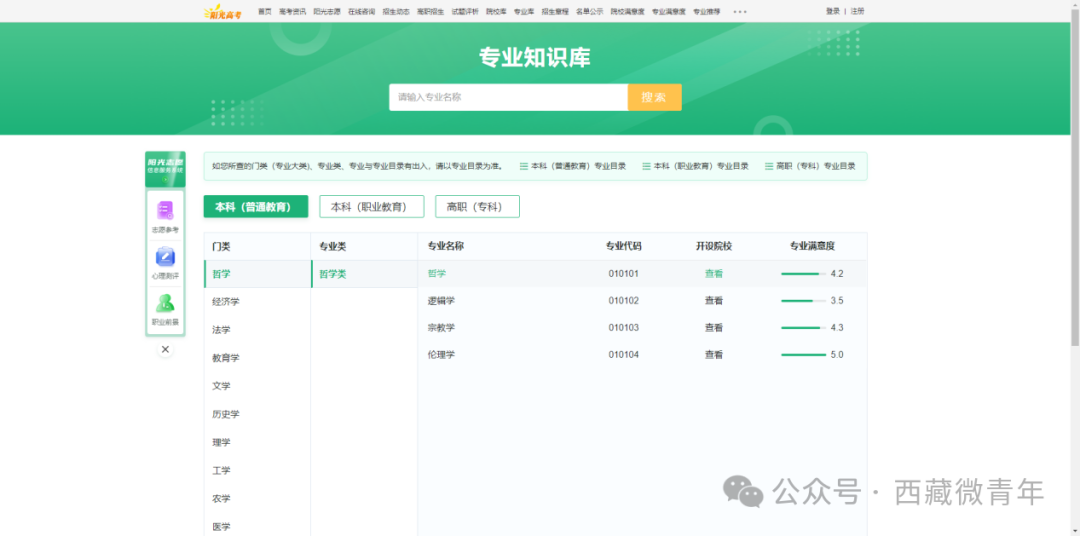Image resolution: width=1080 pixels, height=536 pixels.
Task: Select 哲学类 in the 专业类 column
Action: coord(364,274)
